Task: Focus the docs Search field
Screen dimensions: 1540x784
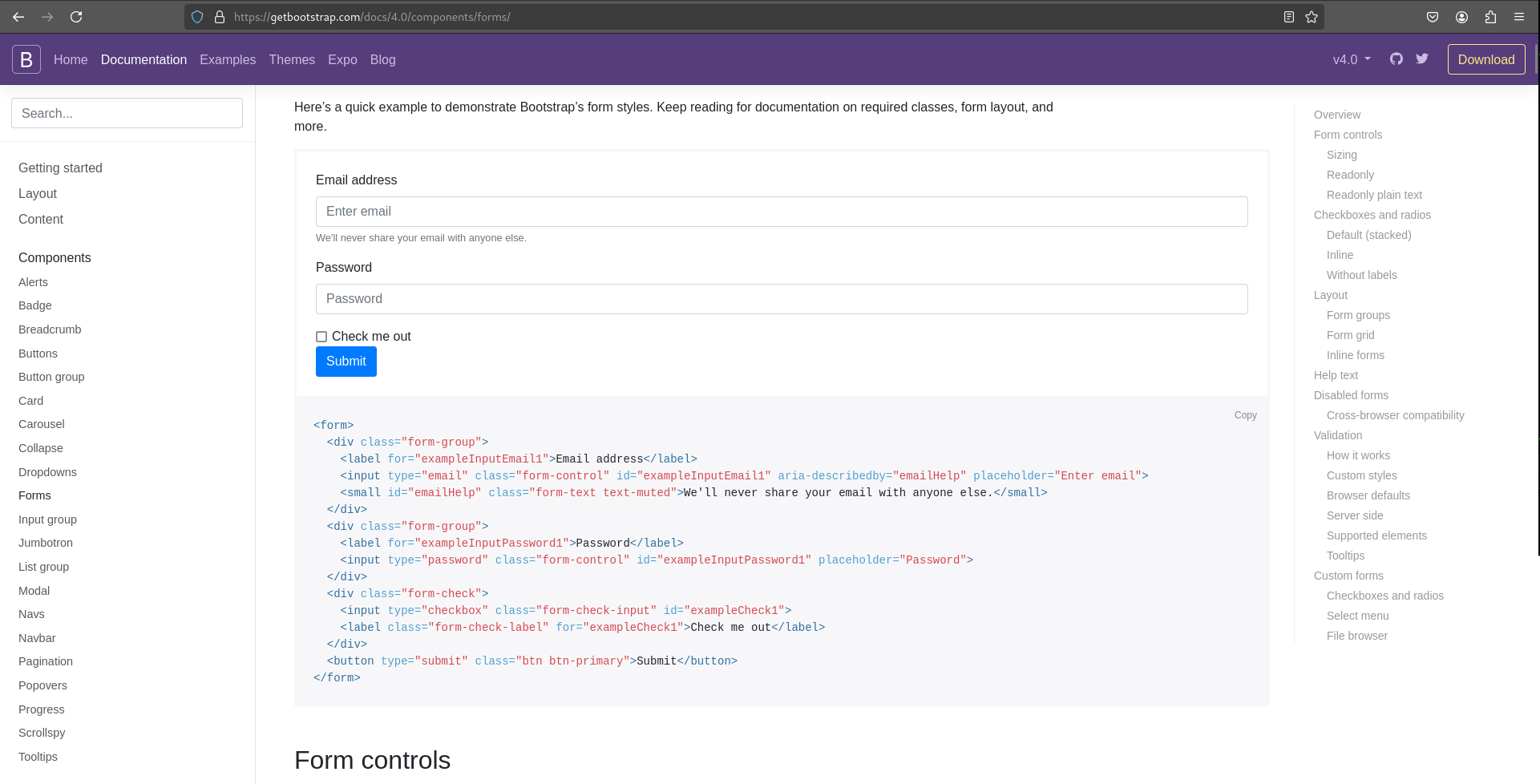Action: [x=127, y=113]
